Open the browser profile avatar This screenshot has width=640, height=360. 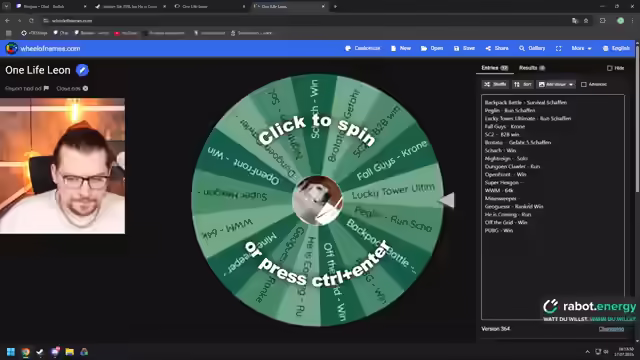click(x=620, y=20)
